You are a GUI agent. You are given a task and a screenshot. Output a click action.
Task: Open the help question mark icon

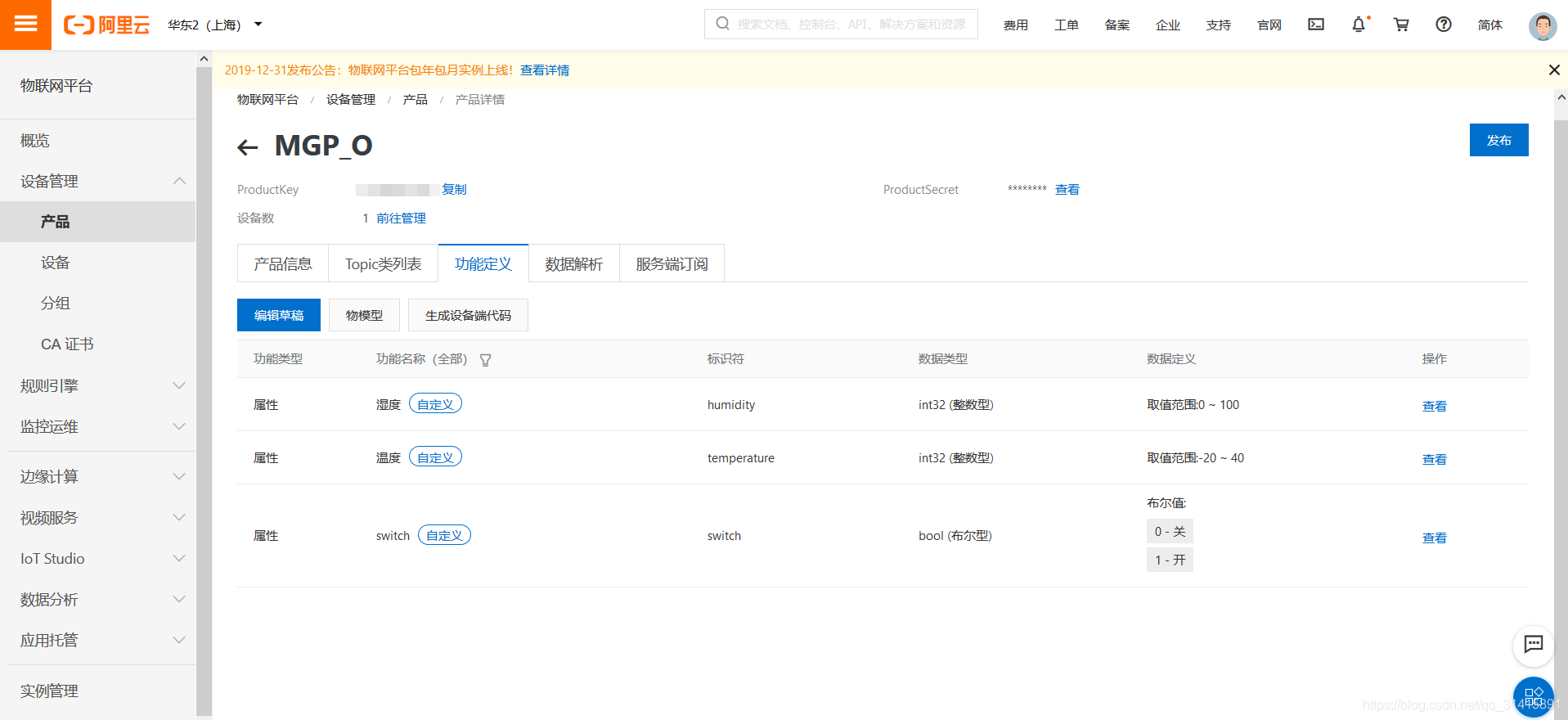[x=1444, y=25]
